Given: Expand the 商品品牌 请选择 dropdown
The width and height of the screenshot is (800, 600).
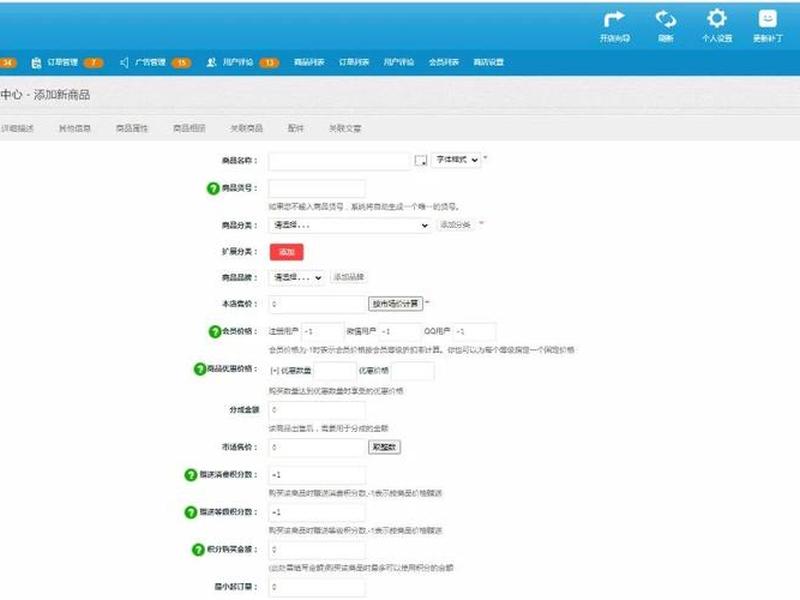Looking at the screenshot, I should (297, 278).
